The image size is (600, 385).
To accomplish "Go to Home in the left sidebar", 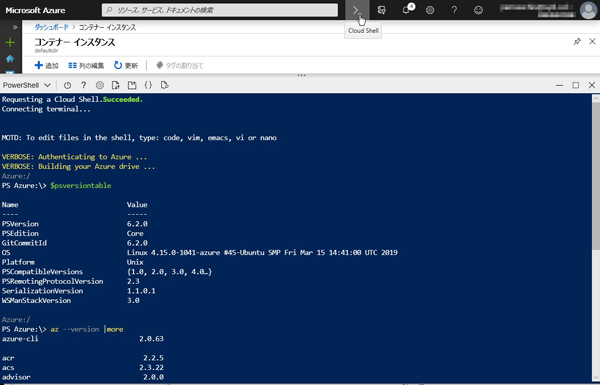I will pos(10,59).
